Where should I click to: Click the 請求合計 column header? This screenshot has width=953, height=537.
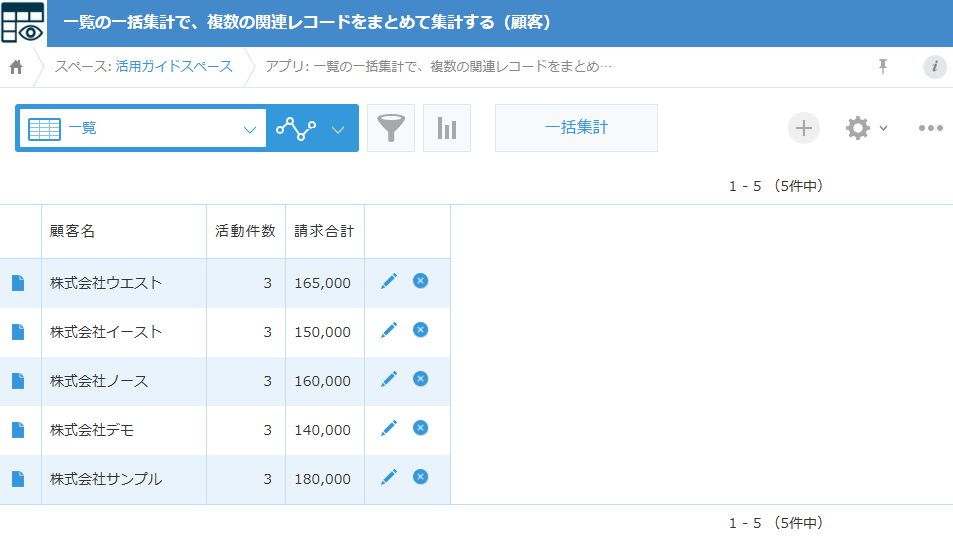325,231
